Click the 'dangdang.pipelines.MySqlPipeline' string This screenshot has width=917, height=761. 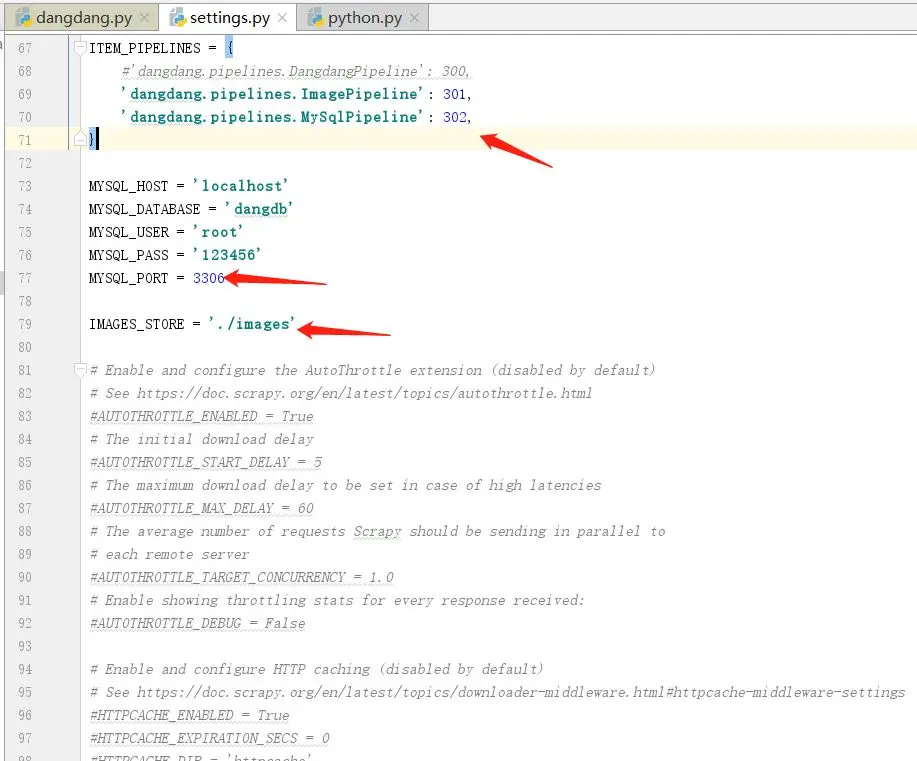271,117
